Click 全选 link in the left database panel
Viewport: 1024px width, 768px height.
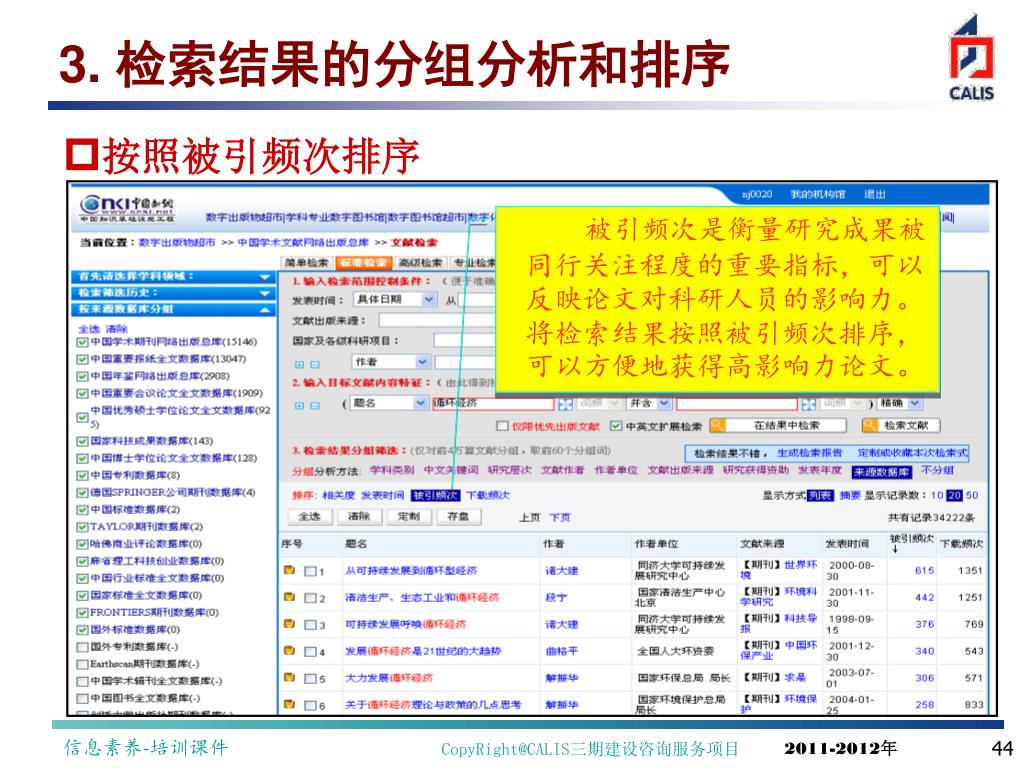(x=89, y=328)
